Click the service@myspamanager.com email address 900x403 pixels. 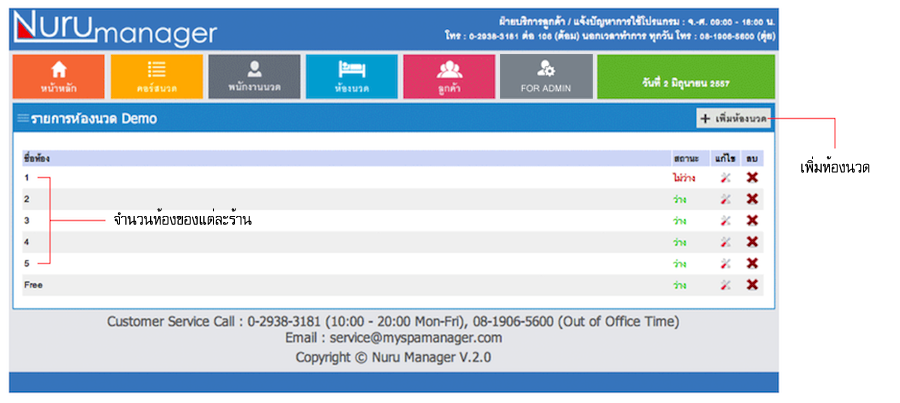tap(393, 339)
